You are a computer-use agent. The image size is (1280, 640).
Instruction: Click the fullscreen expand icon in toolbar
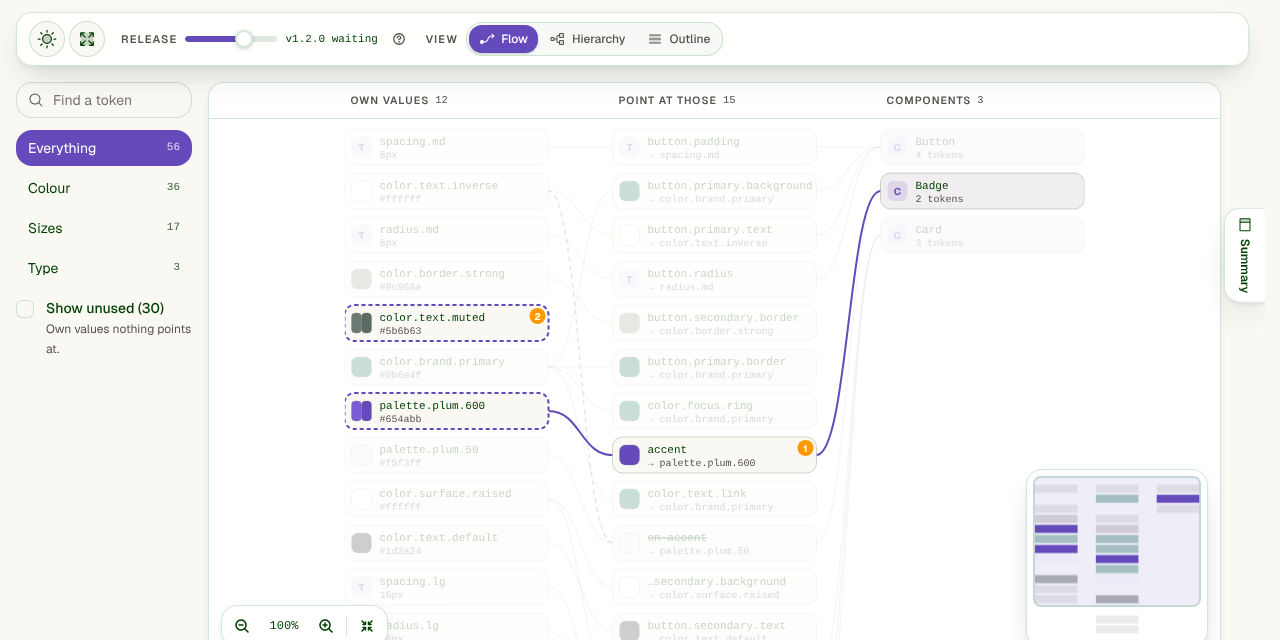pos(87,39)
